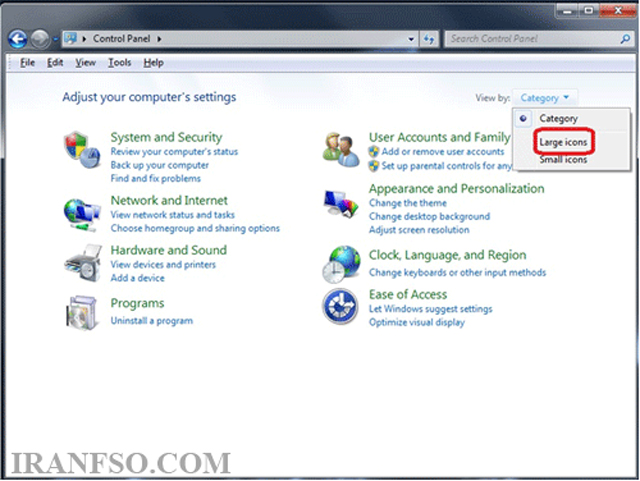
Task: Open the Ease of Access icon
Action: click(340, 306)
